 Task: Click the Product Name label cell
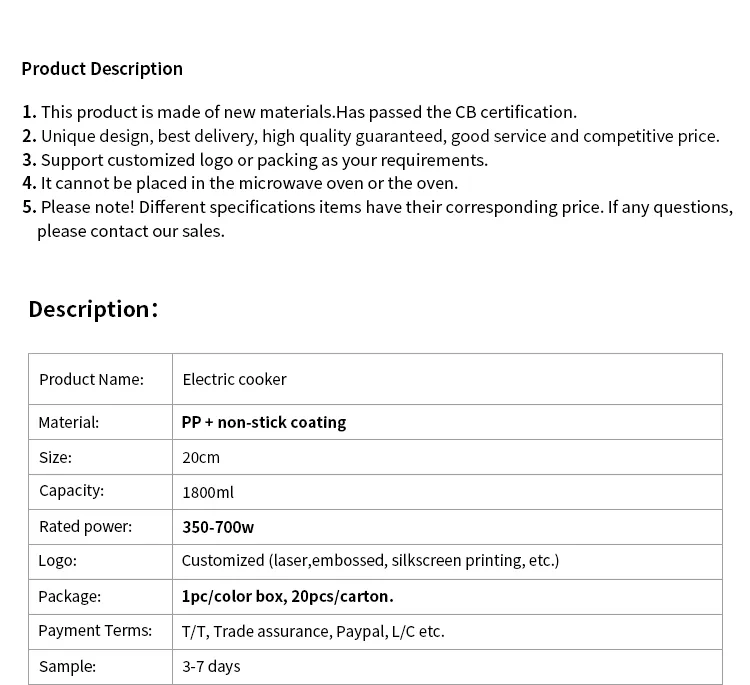pos(91,379)
